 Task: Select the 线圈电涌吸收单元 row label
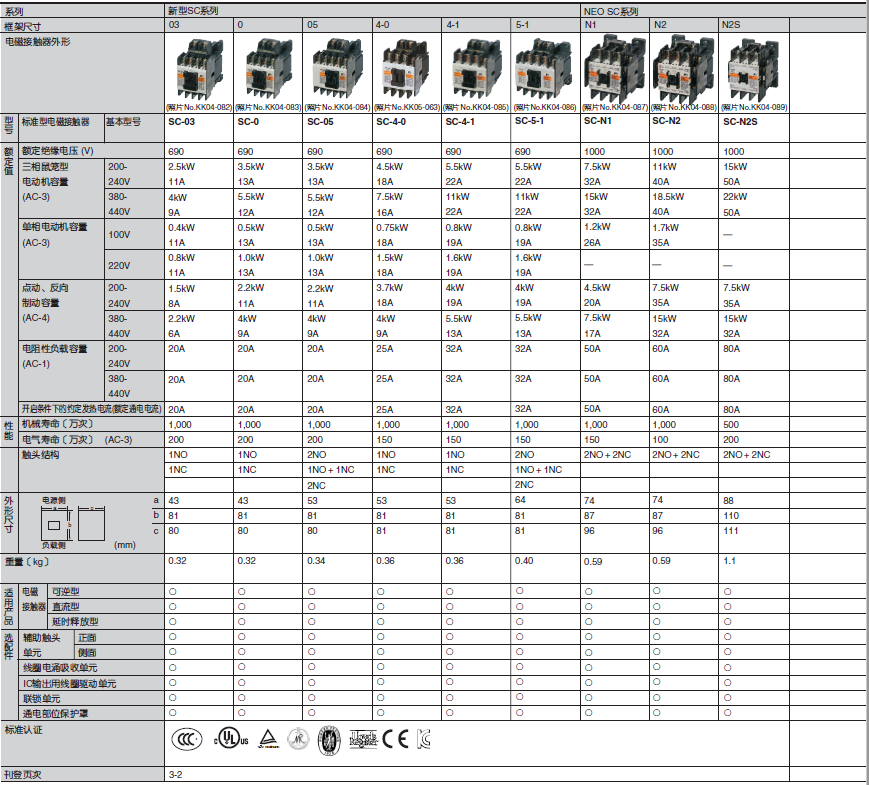click(60, 669)
